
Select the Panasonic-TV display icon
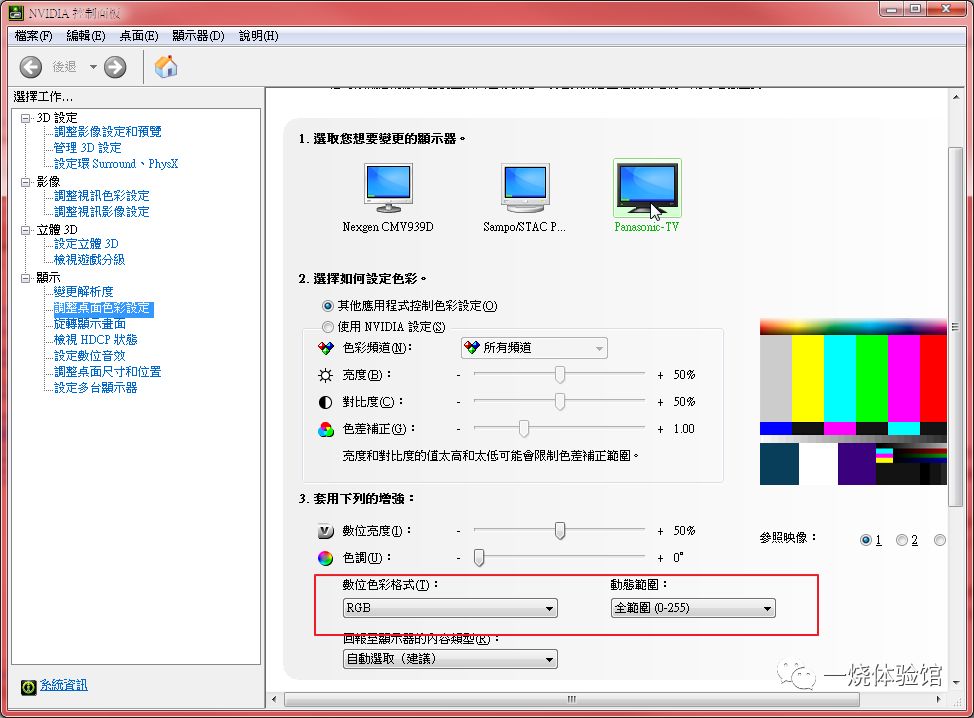point(647,186)
